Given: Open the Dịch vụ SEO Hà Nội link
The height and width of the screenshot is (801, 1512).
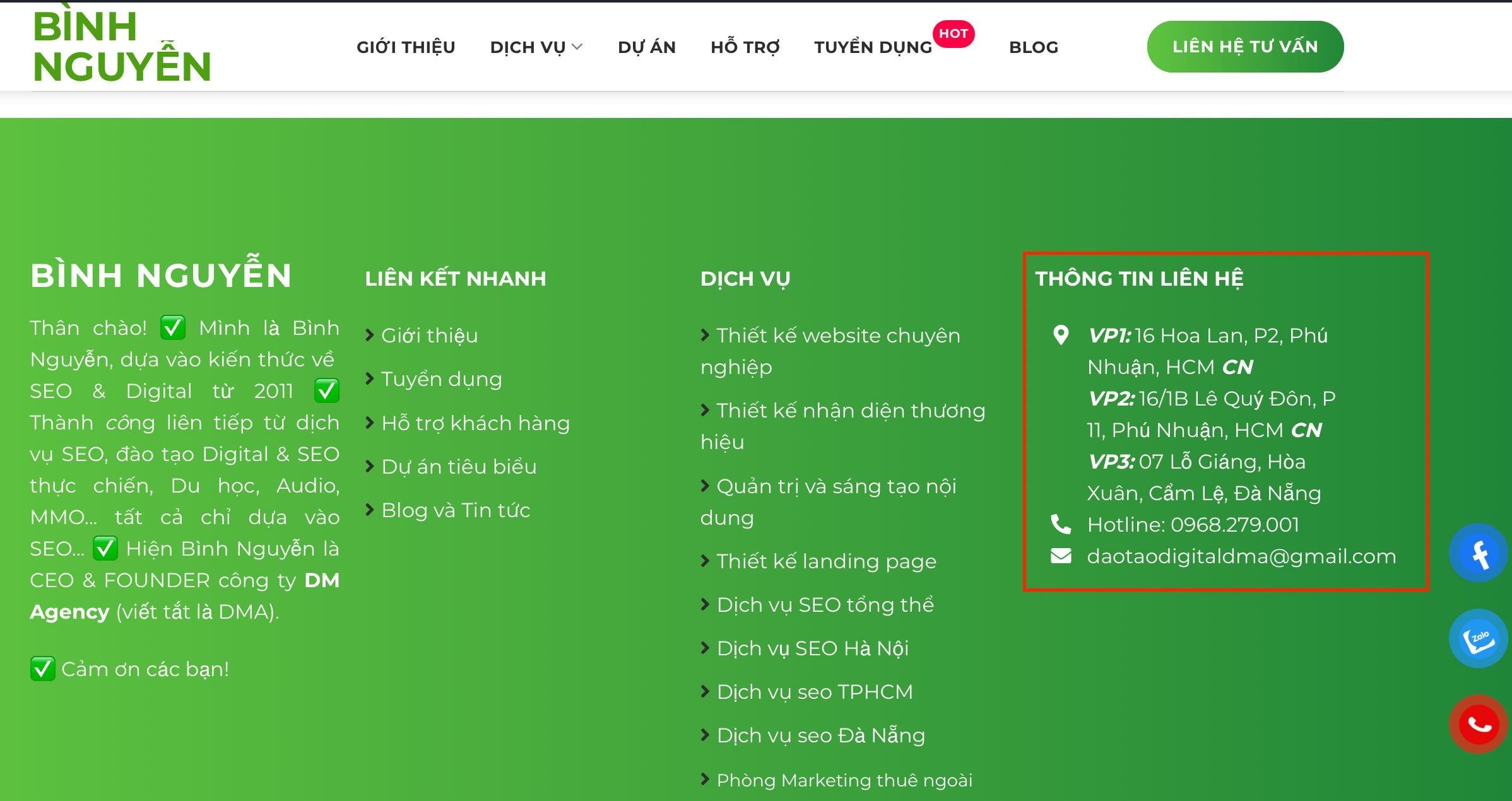Looking at the screenshot, I should click(x=813, y=648).
